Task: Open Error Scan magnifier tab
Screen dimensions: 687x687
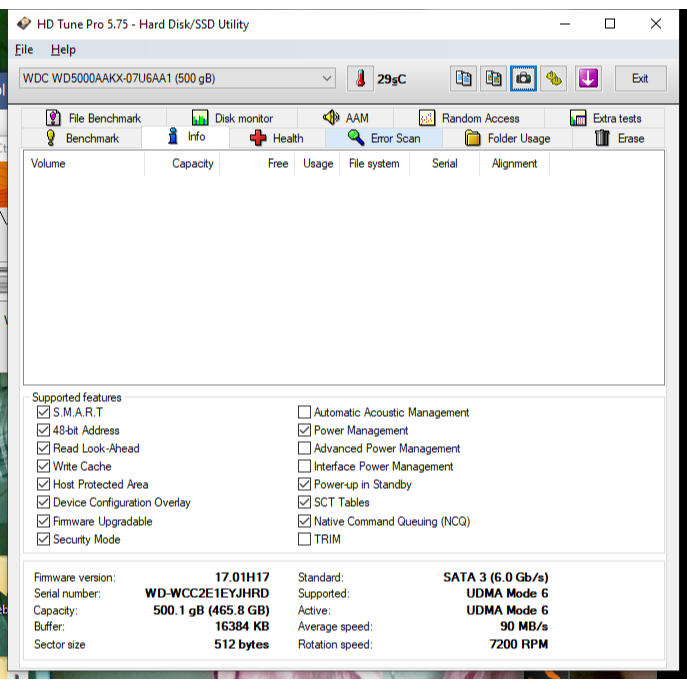Action: pyautogui.click(x=384, y=138)
